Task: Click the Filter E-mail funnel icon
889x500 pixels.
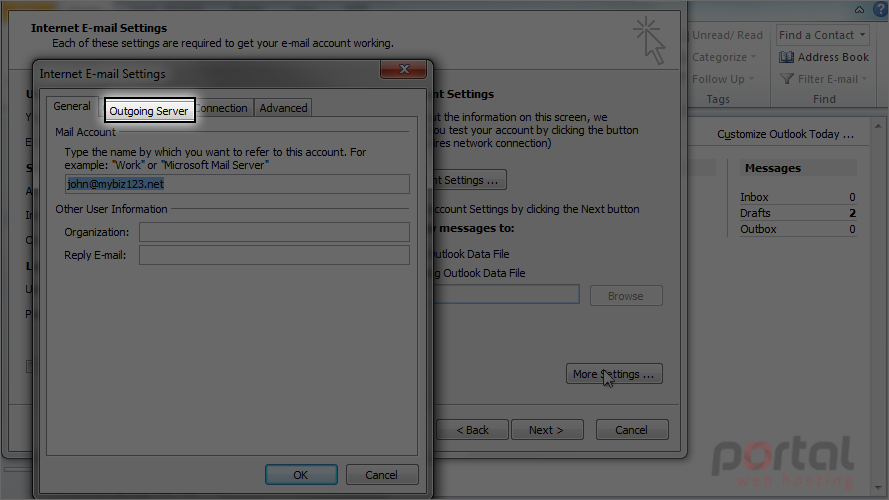Action: (786, 79)
